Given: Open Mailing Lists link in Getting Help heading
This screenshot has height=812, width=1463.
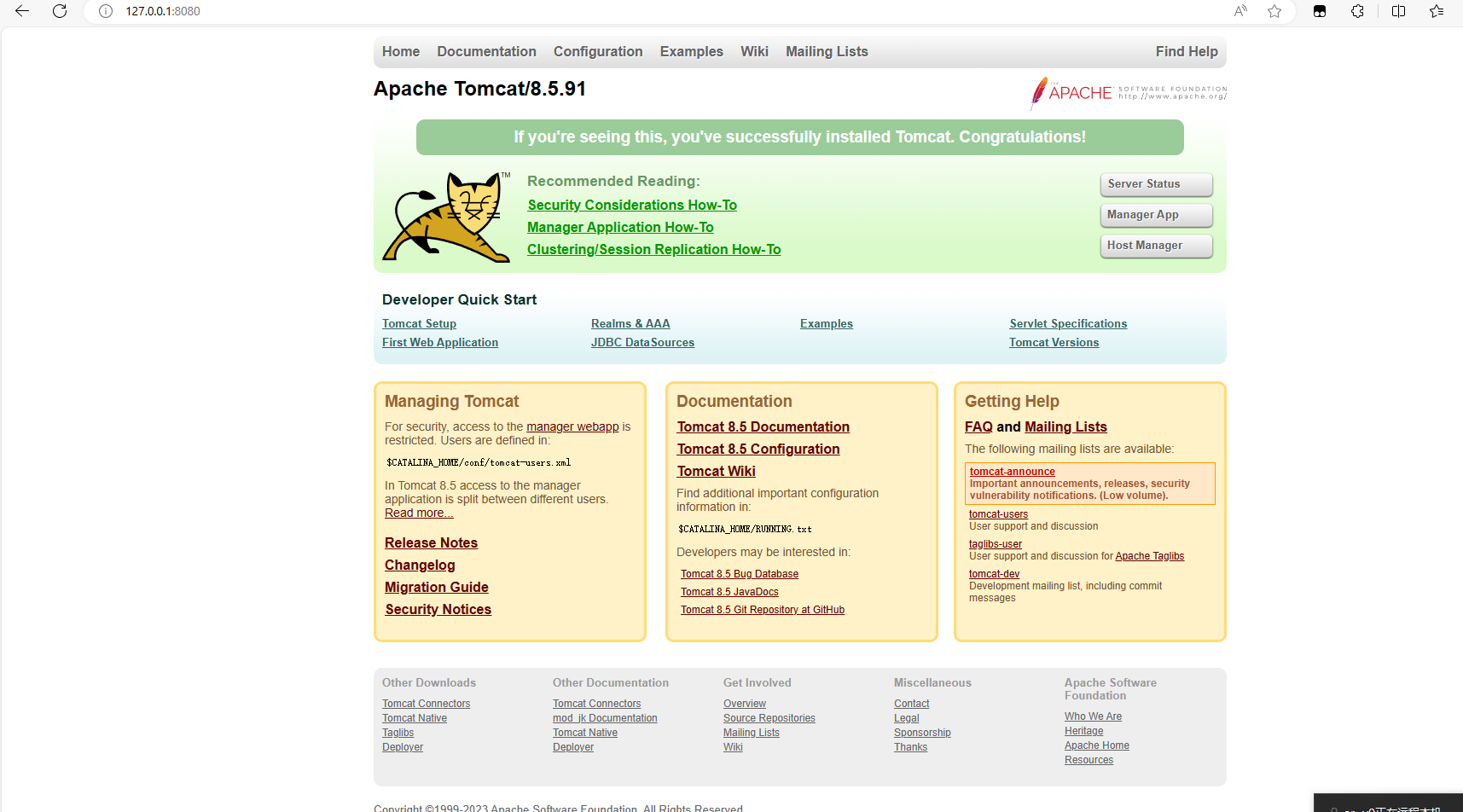Looking at the screenshot, I should (x=1065, y=426).
